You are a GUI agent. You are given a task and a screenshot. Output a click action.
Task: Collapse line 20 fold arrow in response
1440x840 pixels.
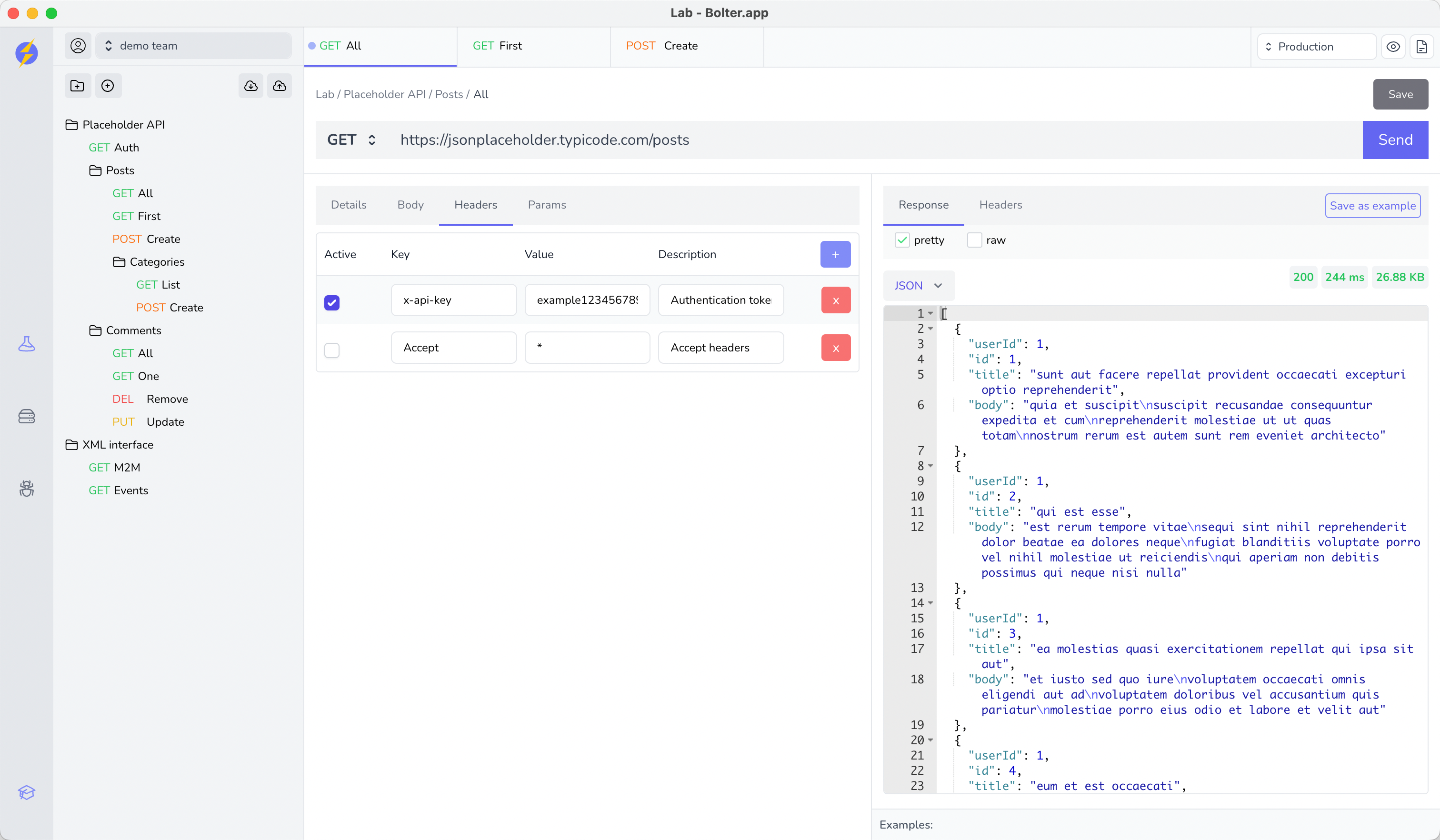pyautogui.click(x=930, y=740)
